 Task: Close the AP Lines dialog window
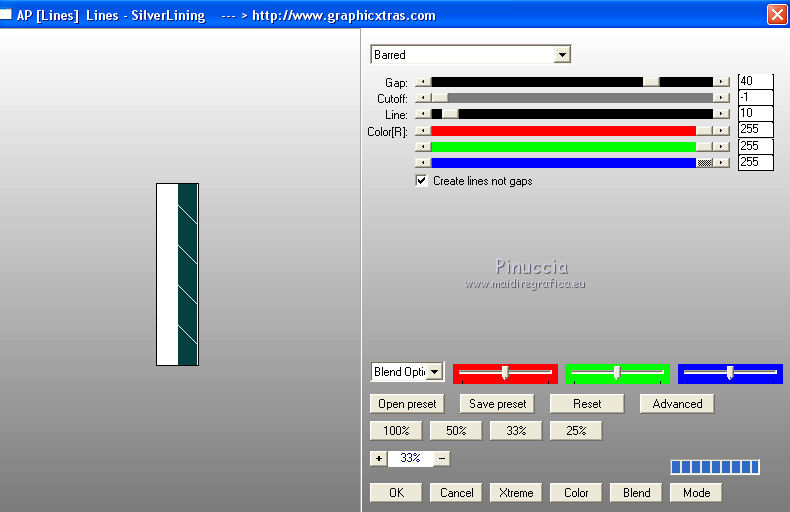(777, 15)
